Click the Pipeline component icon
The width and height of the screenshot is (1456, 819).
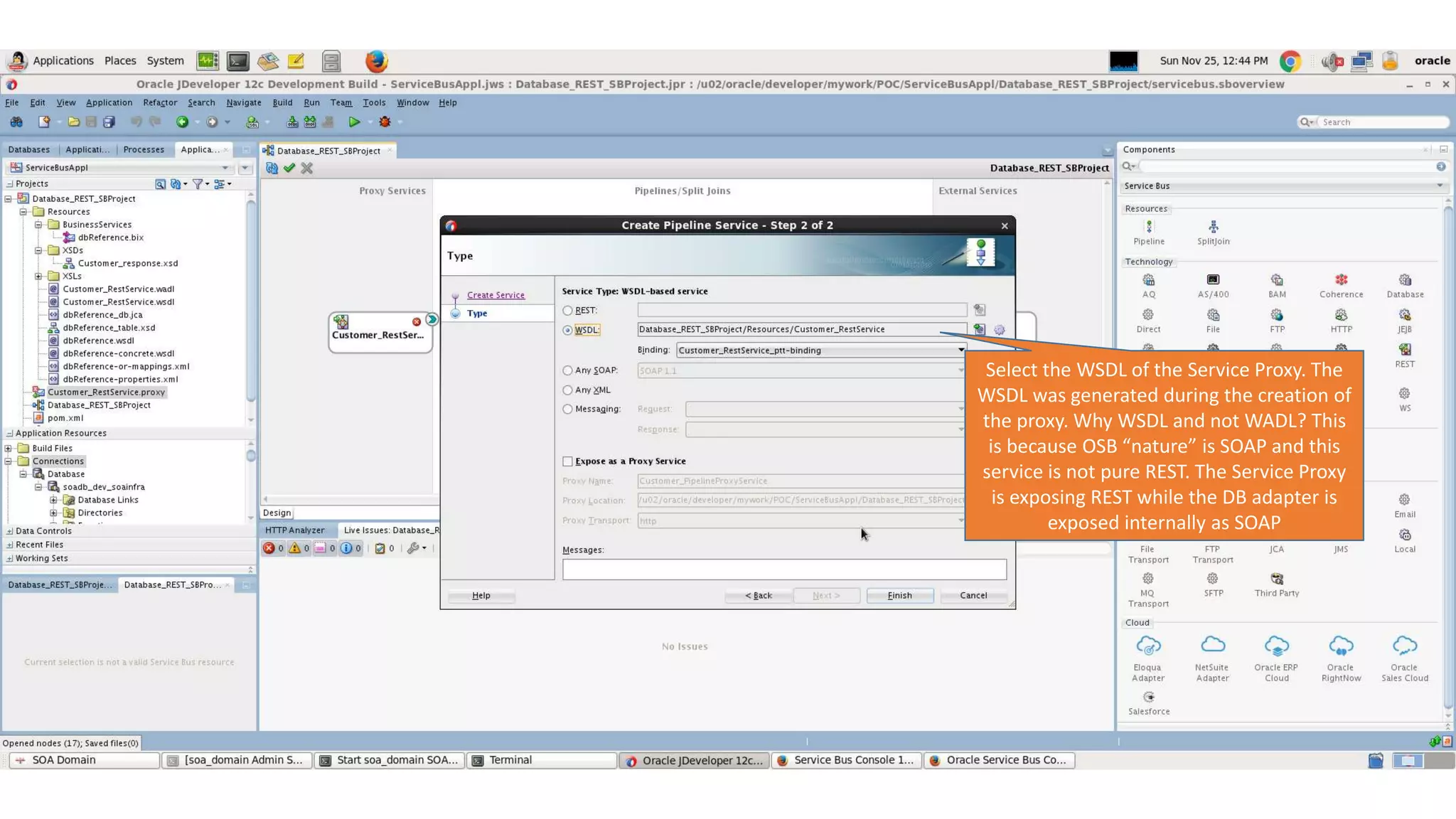pos(1148,227)
